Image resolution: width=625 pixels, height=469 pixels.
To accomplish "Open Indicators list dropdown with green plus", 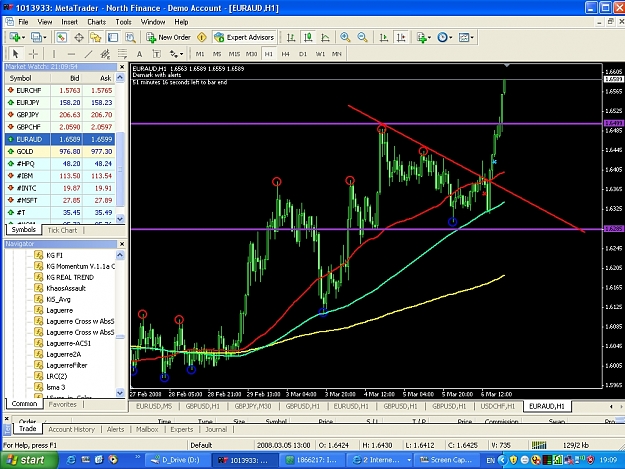I will (423, 37).
